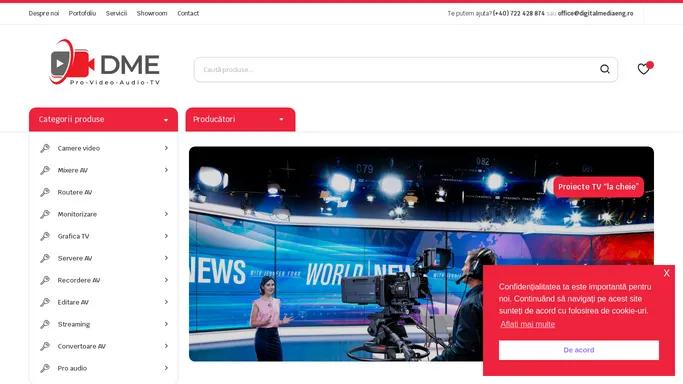Click the DME logo

pyautogui.click(x=104, y=62)
